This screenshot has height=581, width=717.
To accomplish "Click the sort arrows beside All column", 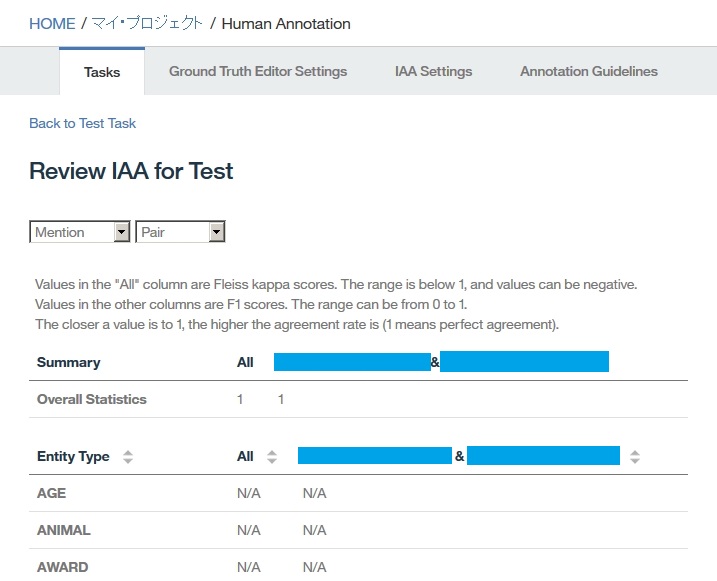I will tap(272, 457).
